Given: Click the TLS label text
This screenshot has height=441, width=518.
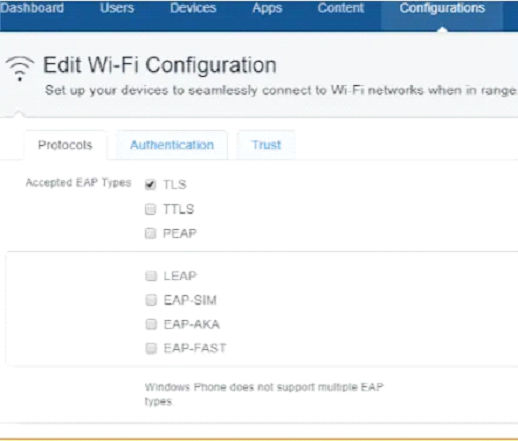Looking at the screenshot, I should (x=175, y=184).
